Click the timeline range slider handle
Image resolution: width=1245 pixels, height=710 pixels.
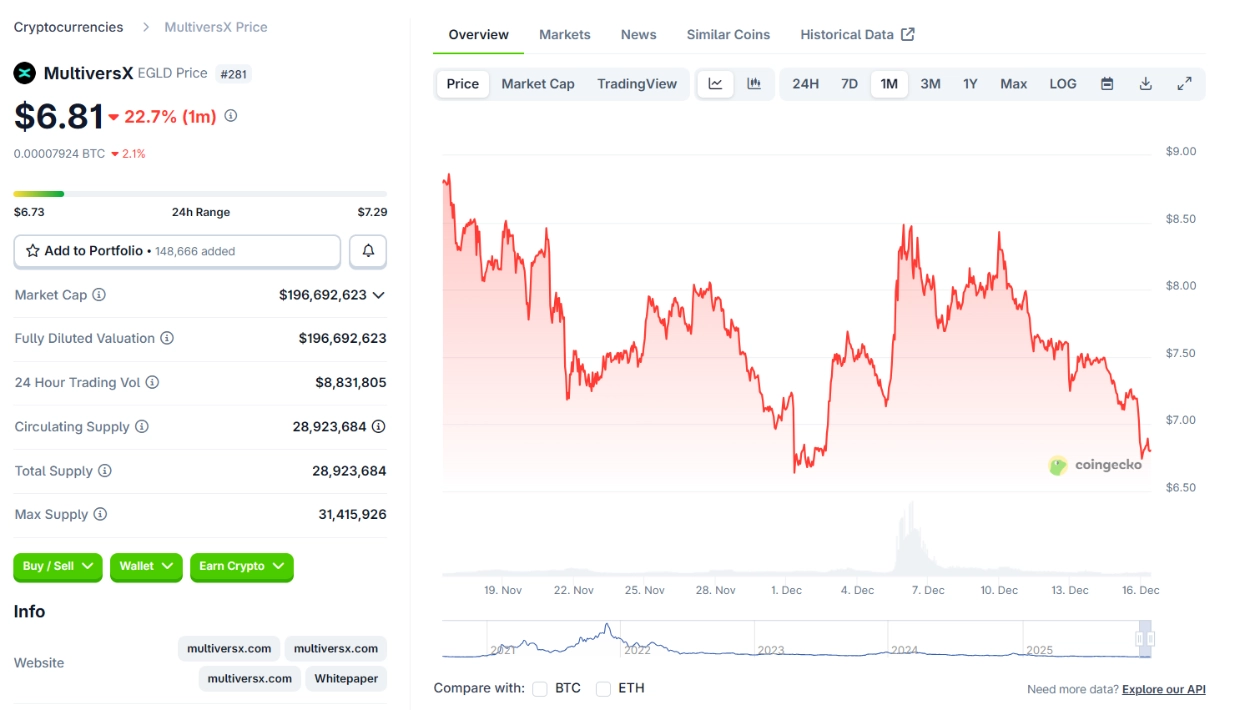coord(1145,639)
